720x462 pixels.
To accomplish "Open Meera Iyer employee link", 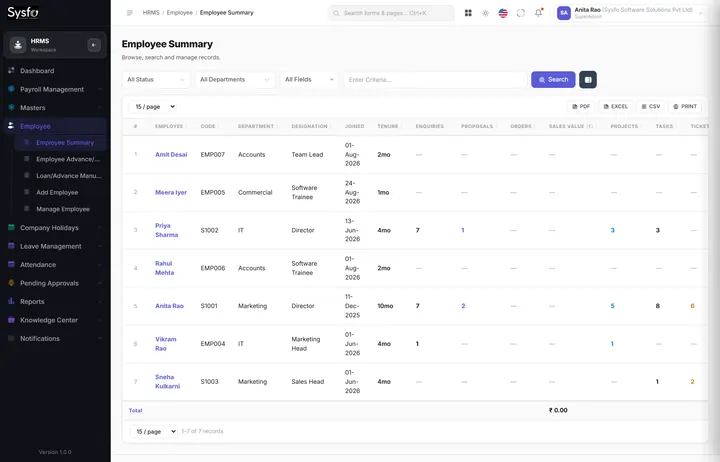I will click(171, 192).
